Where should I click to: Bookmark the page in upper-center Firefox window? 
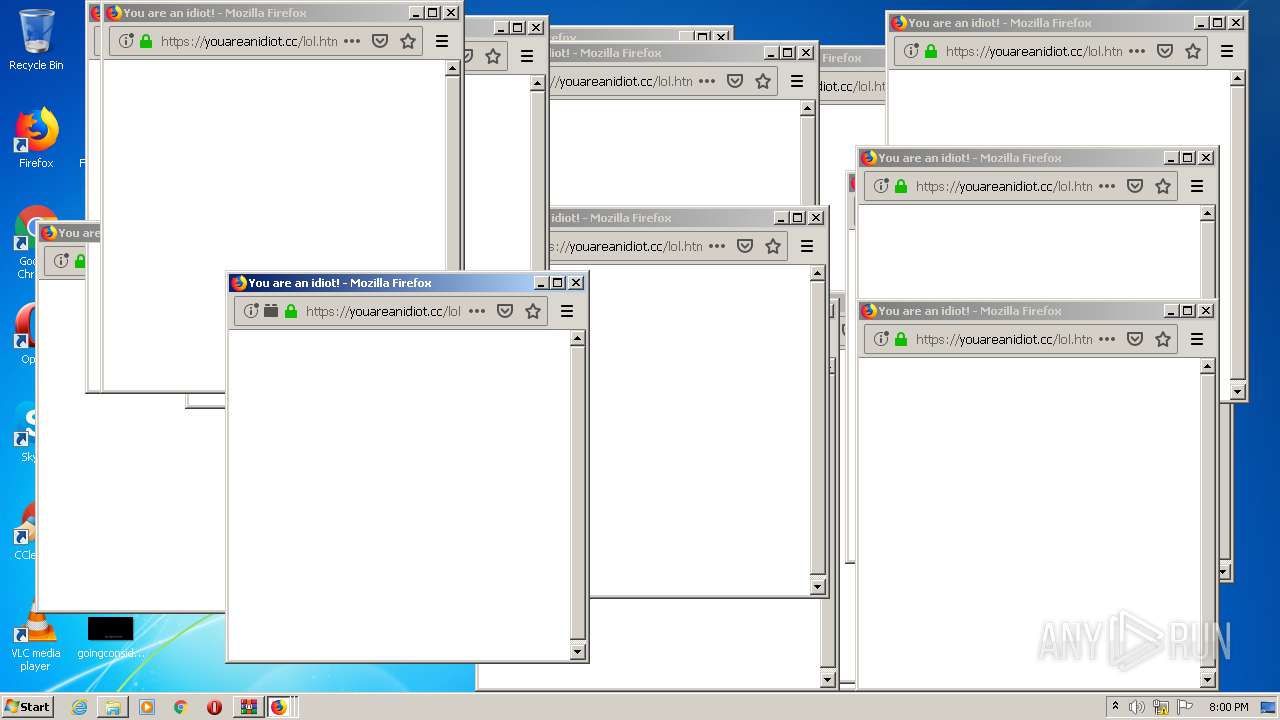pos(763,81)
